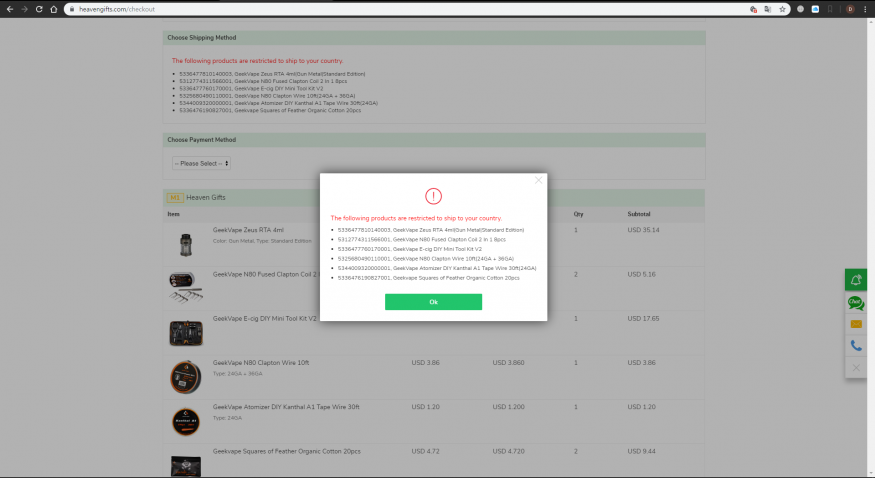The width and height of the screenshot is (875, 478).
Task: Open the cookie blocked indicator icon
Action: tap(753, 9)
